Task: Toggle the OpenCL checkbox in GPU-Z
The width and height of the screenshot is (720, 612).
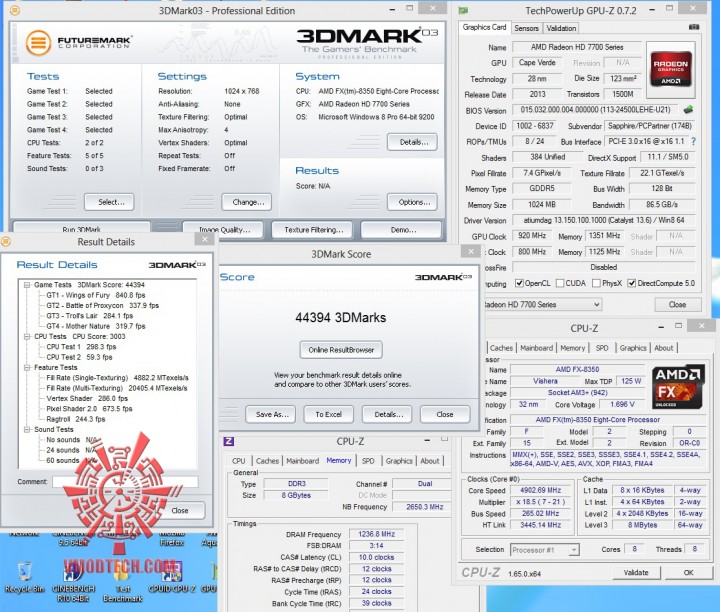Action: 519,283
